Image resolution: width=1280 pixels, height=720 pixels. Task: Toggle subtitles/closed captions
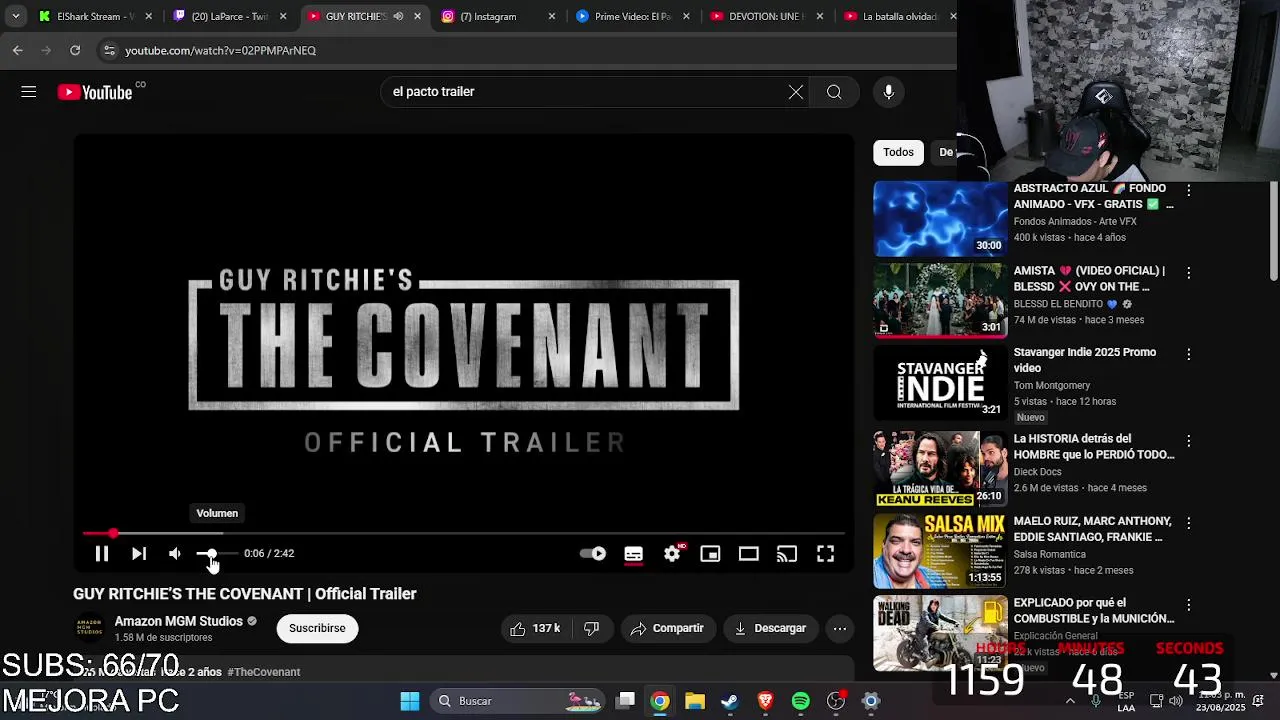633,553
